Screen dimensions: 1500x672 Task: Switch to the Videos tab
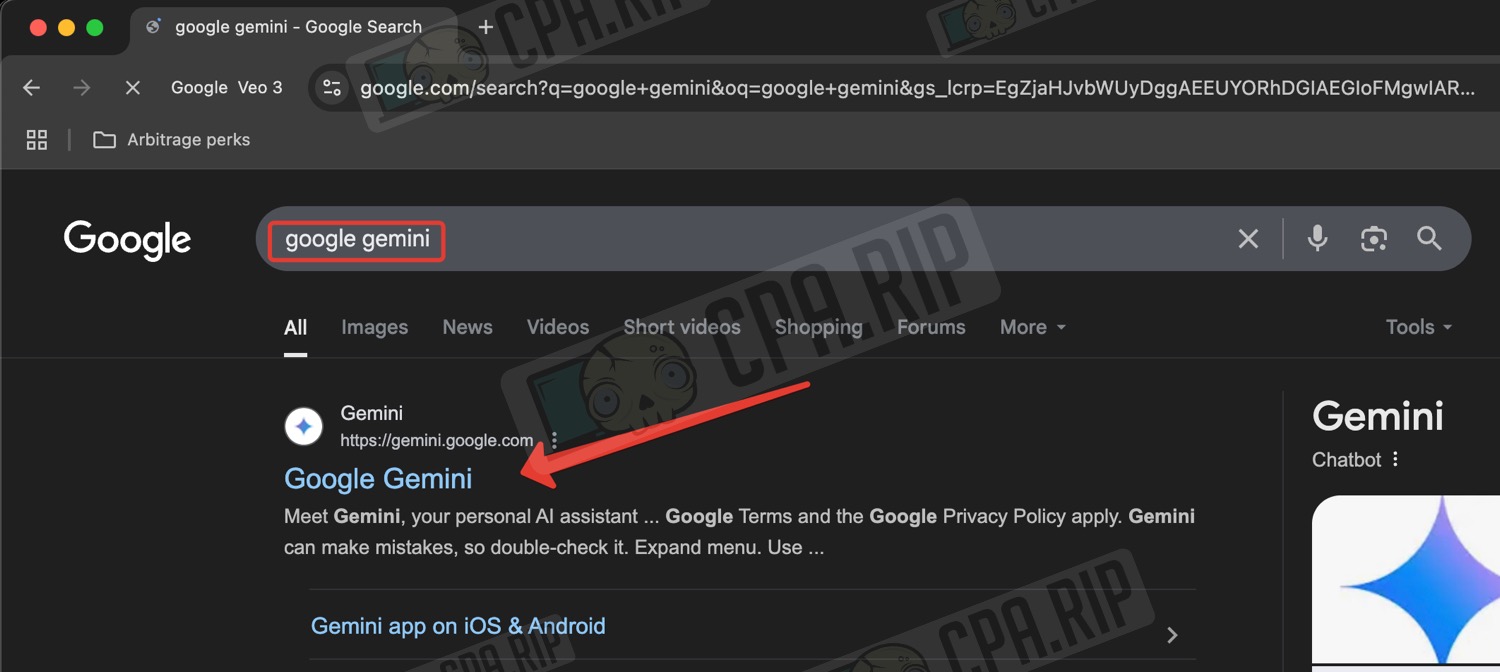click(x=558, y=327)
